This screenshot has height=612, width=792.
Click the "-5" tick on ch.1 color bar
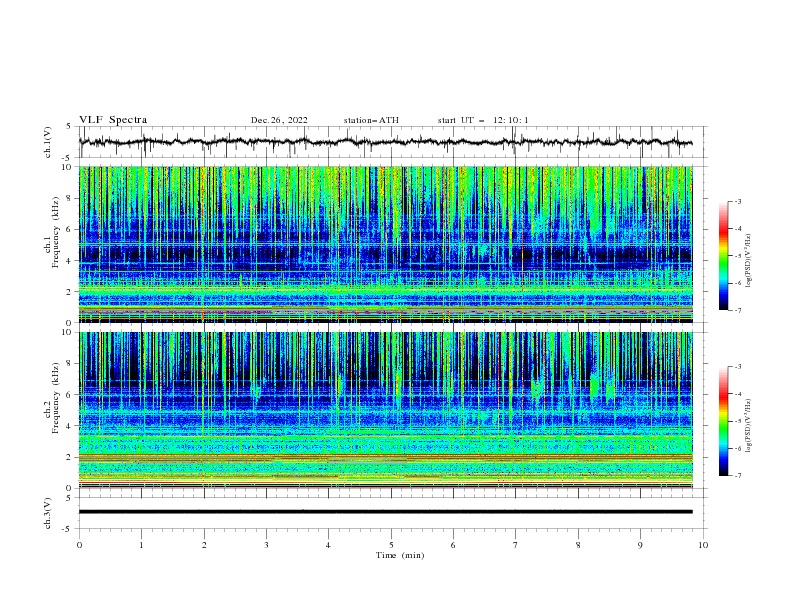(738, 256)
